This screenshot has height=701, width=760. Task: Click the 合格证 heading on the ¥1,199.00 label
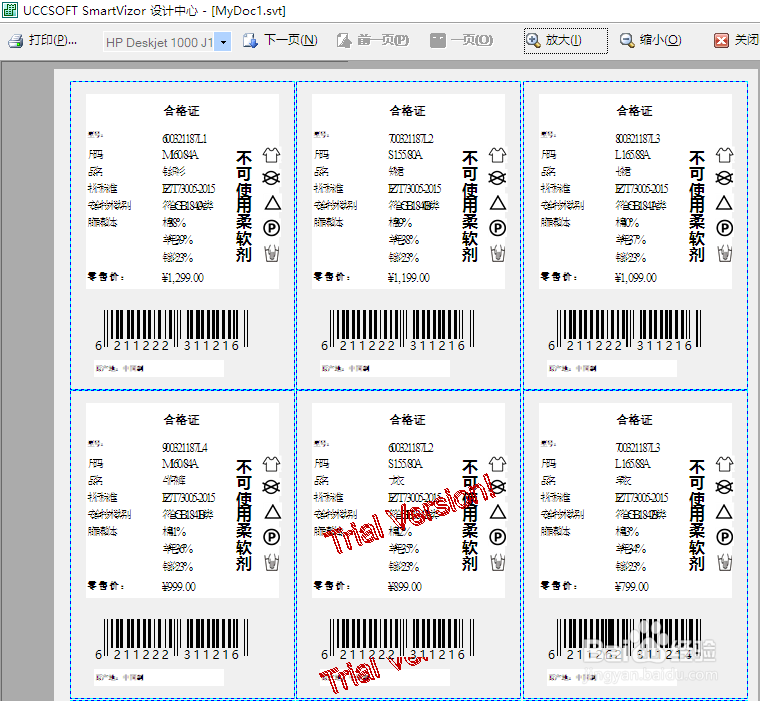click(408, 111)
